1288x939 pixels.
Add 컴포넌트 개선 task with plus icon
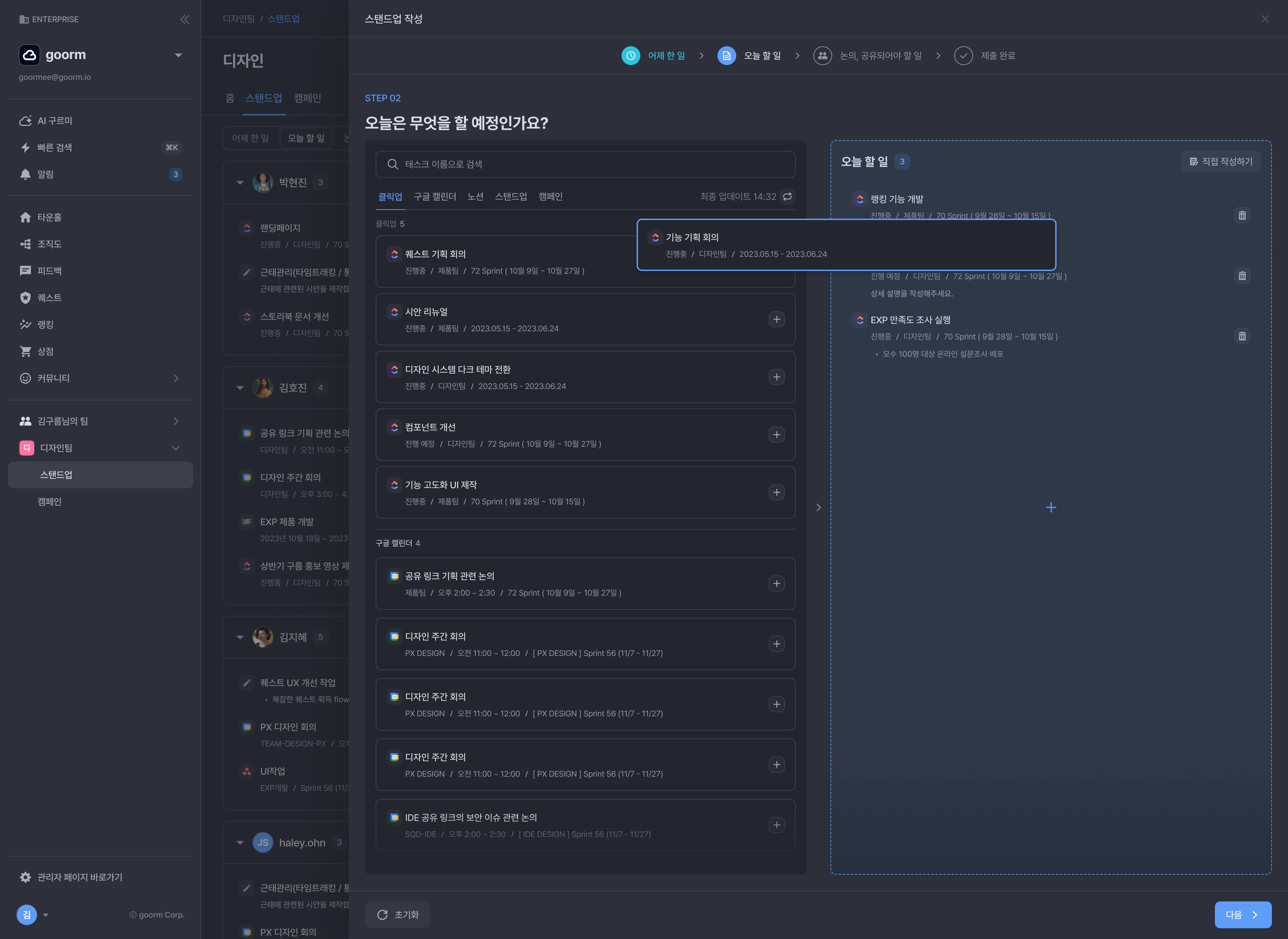776,435
